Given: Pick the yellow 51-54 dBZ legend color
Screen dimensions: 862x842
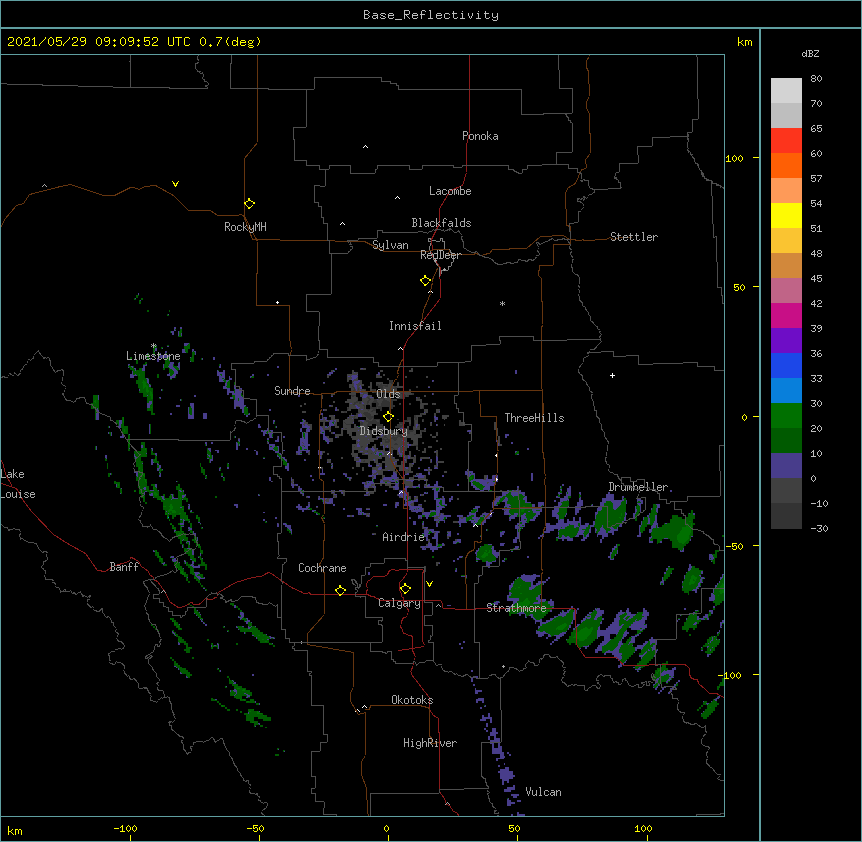Looking at the screenshot, I should coord(786,215).
